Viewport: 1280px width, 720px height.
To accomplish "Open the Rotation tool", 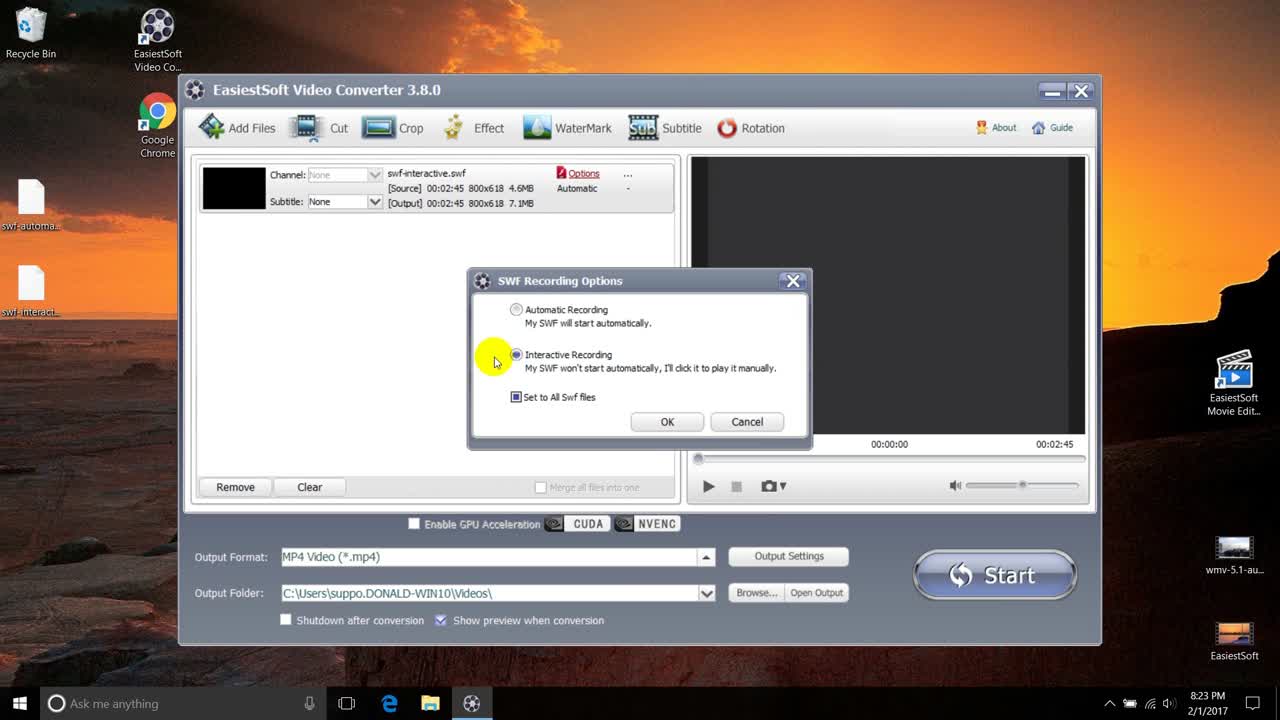I will pyautogui.click(x=750, y=128).
